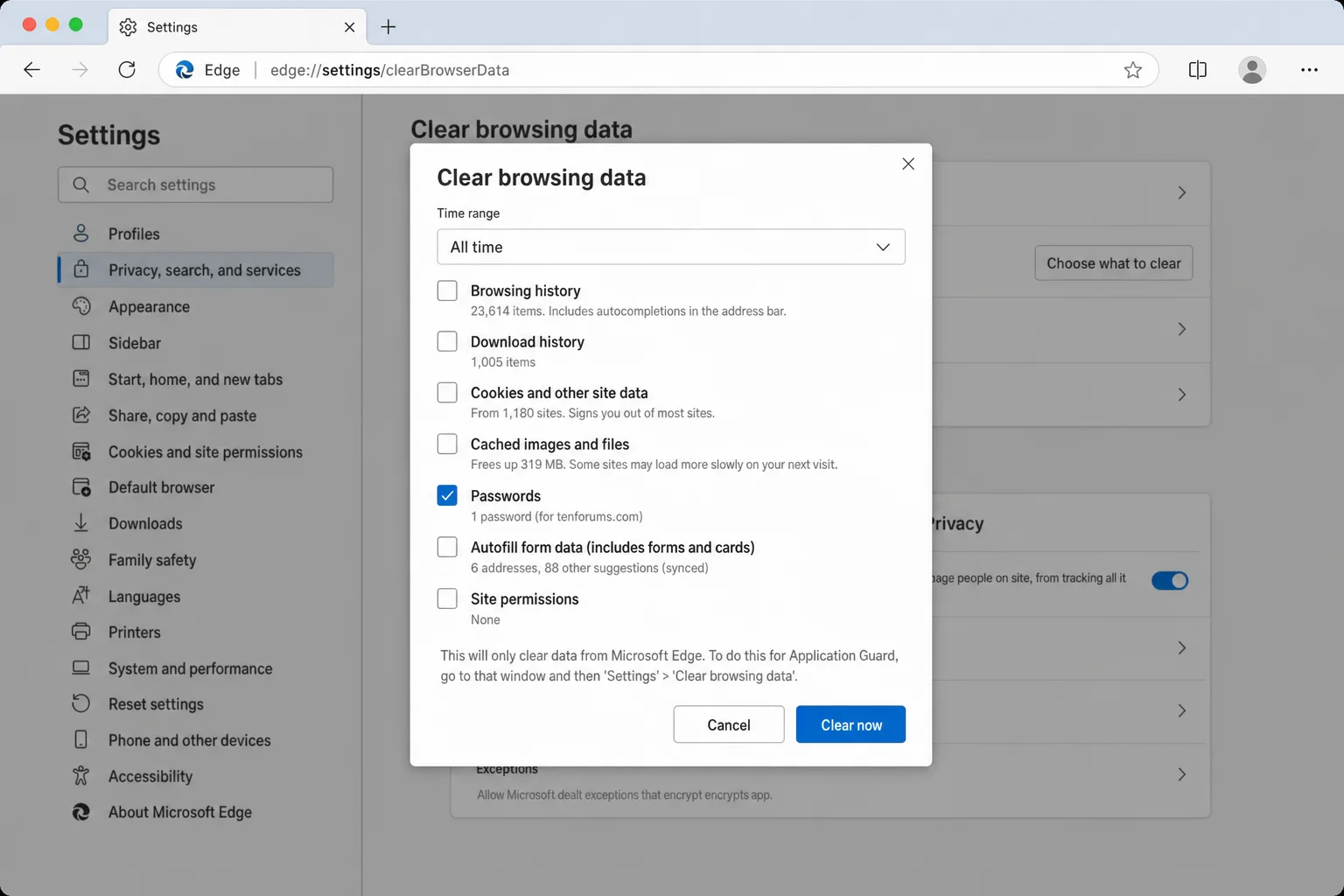
Task: Check Cached images and files checkbox
Action: [x=447, y=444]
